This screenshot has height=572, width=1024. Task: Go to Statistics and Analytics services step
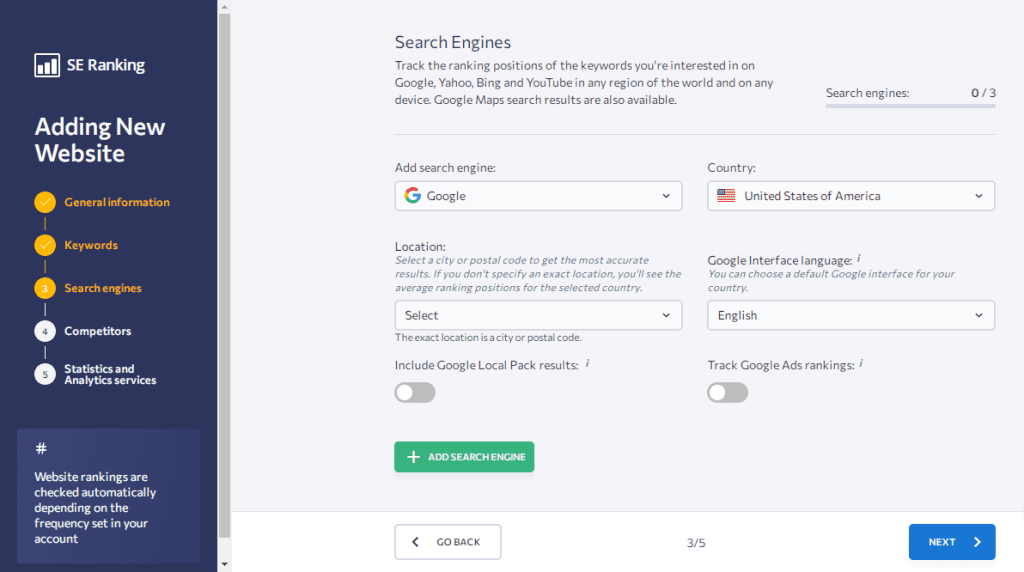click(110, 374)
